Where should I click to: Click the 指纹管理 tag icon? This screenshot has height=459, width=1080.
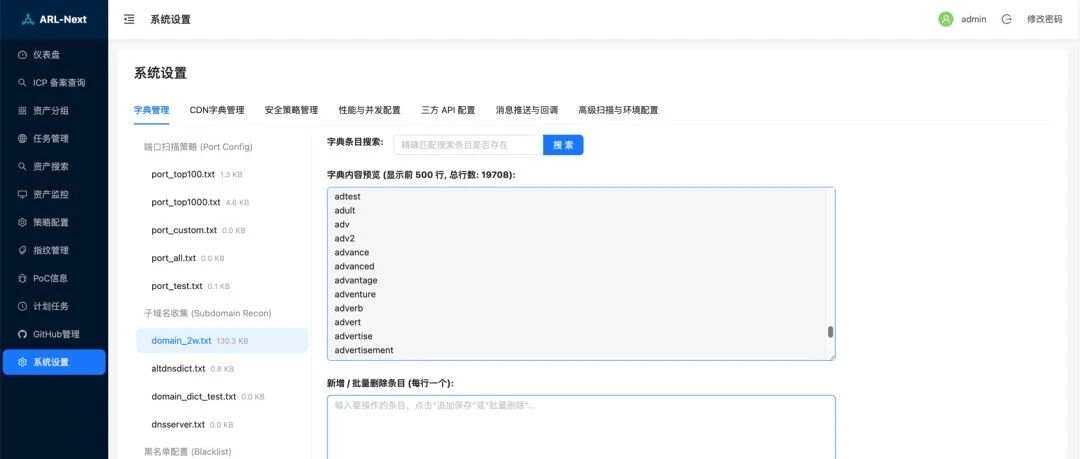(22, 250)
